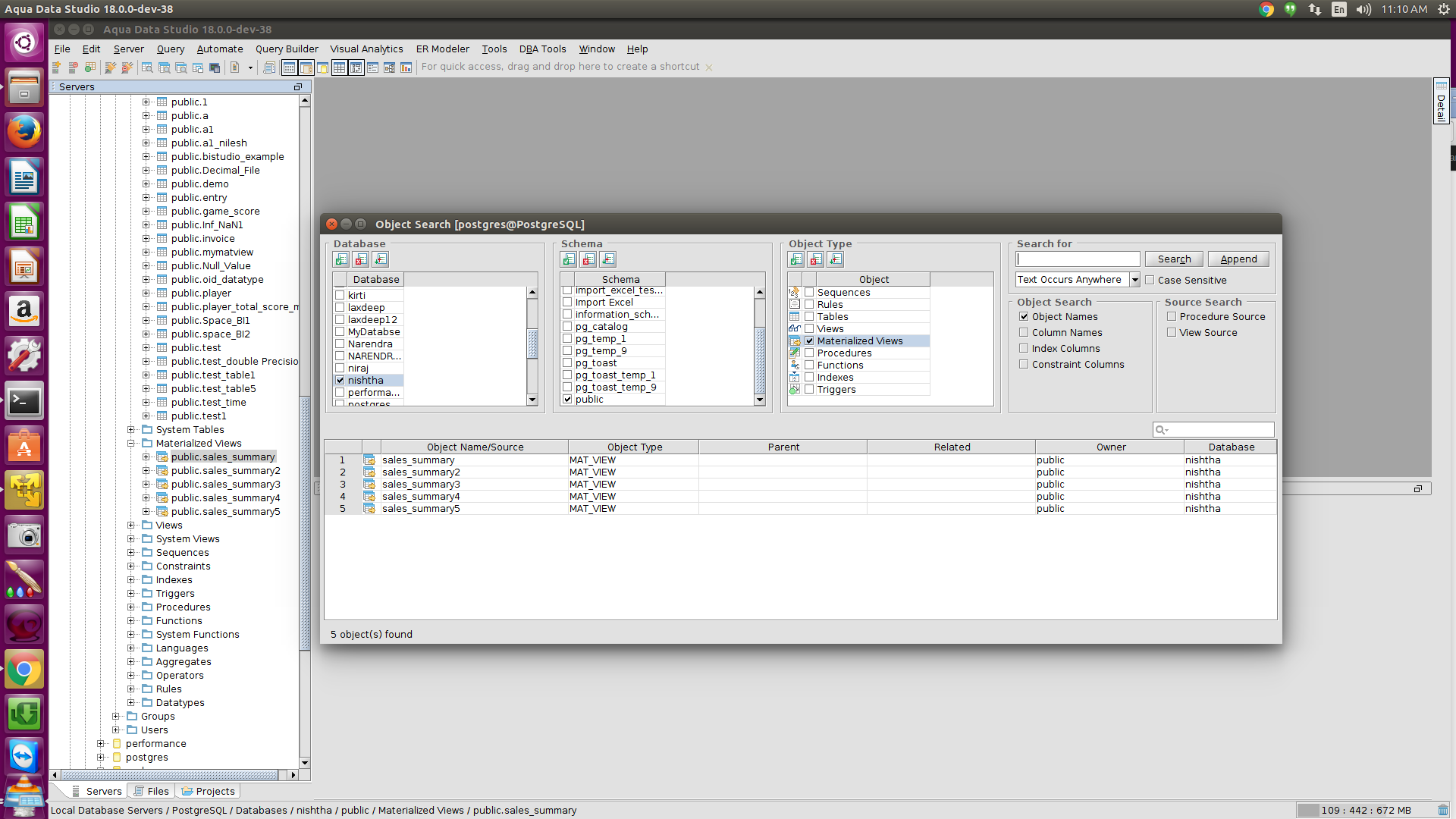Click the trash garbage-collect icon in status bar
This screenshot has height=819, width=1456.
(1442, 810)
